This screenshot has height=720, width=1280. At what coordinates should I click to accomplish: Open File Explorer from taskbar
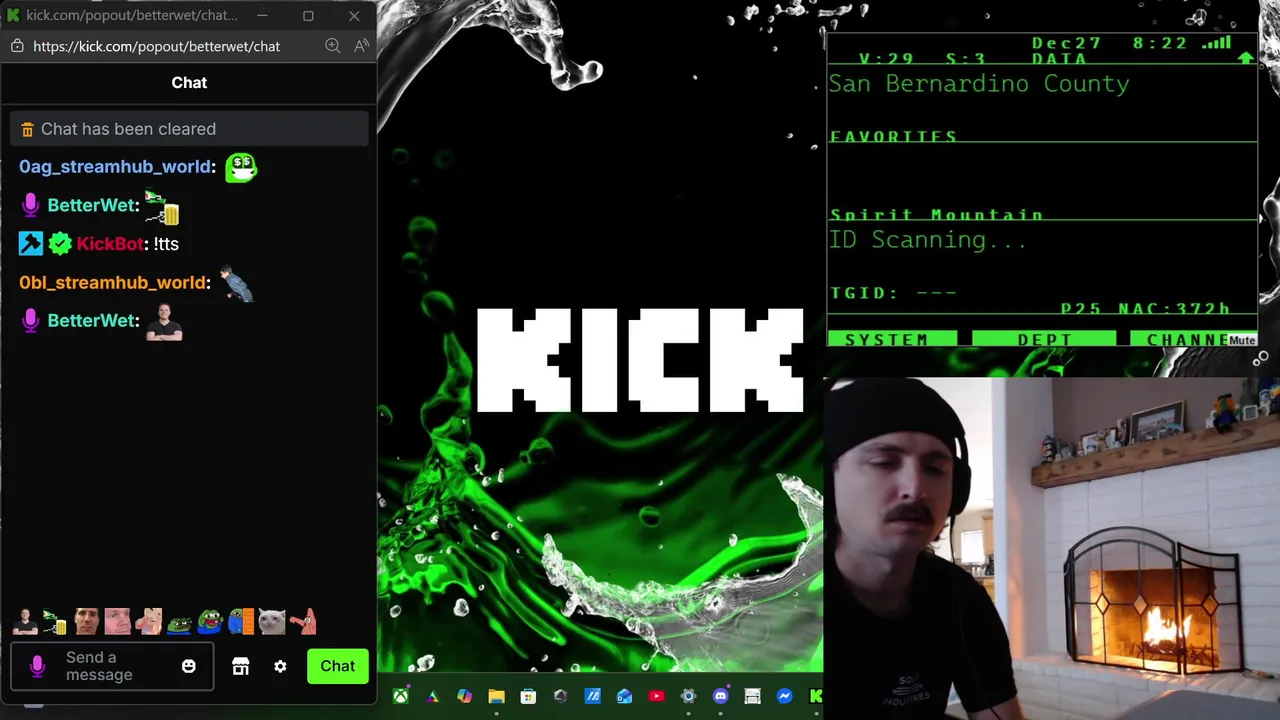pos(496,696)
